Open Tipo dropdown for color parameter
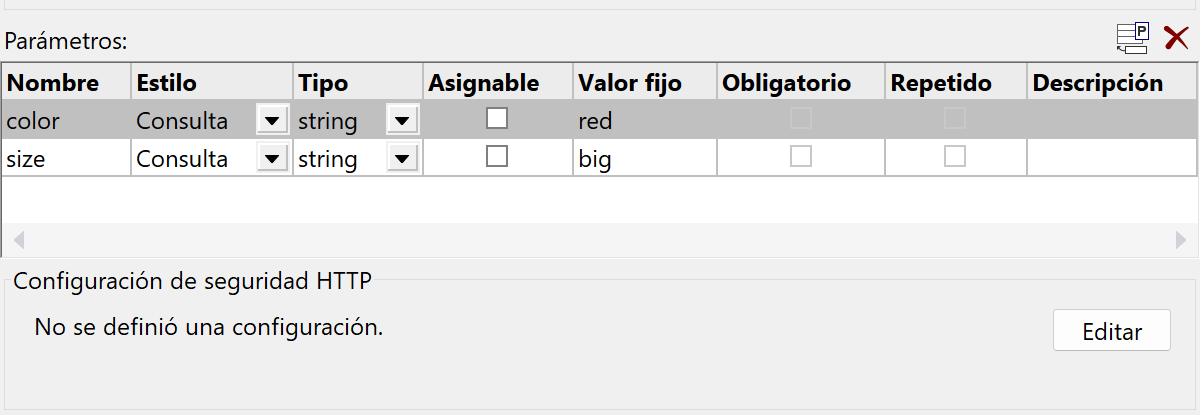 pos(402,121)
